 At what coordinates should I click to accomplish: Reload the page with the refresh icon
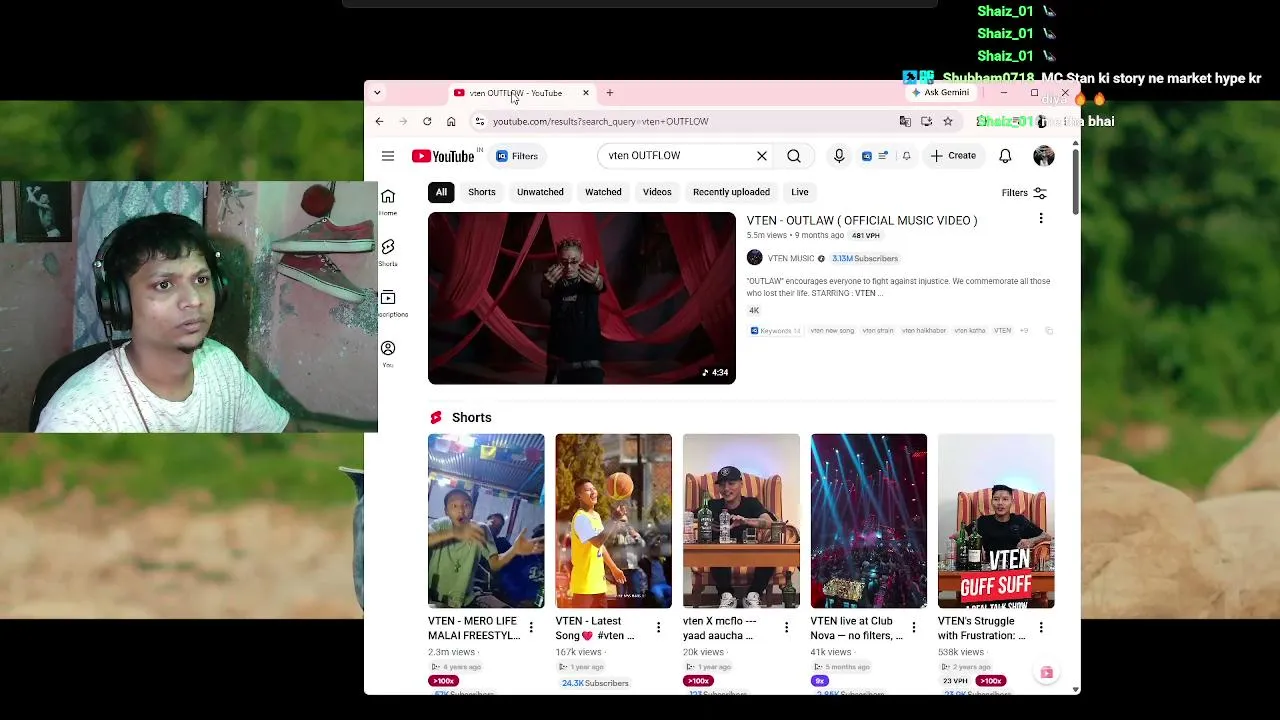coord(427,121)
